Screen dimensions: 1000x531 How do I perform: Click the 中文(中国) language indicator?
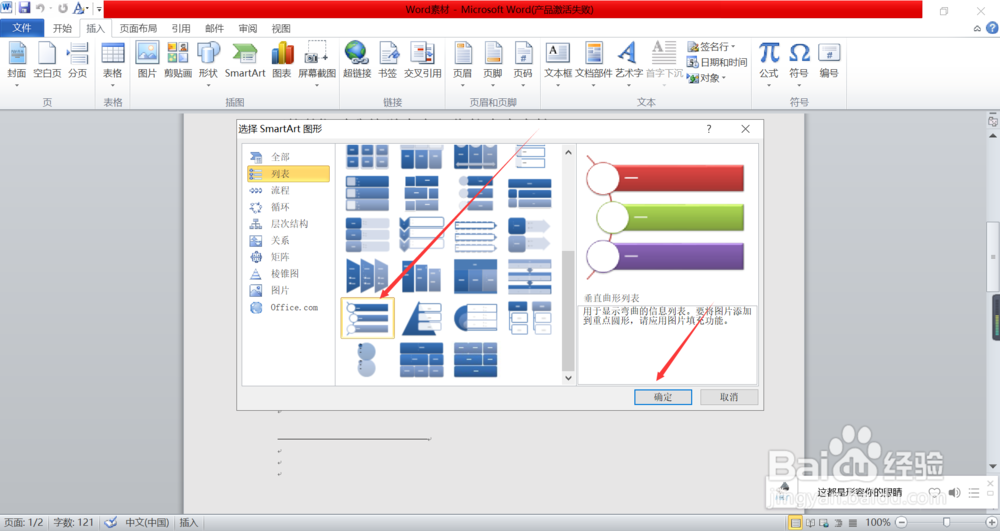tap(147, 523)
